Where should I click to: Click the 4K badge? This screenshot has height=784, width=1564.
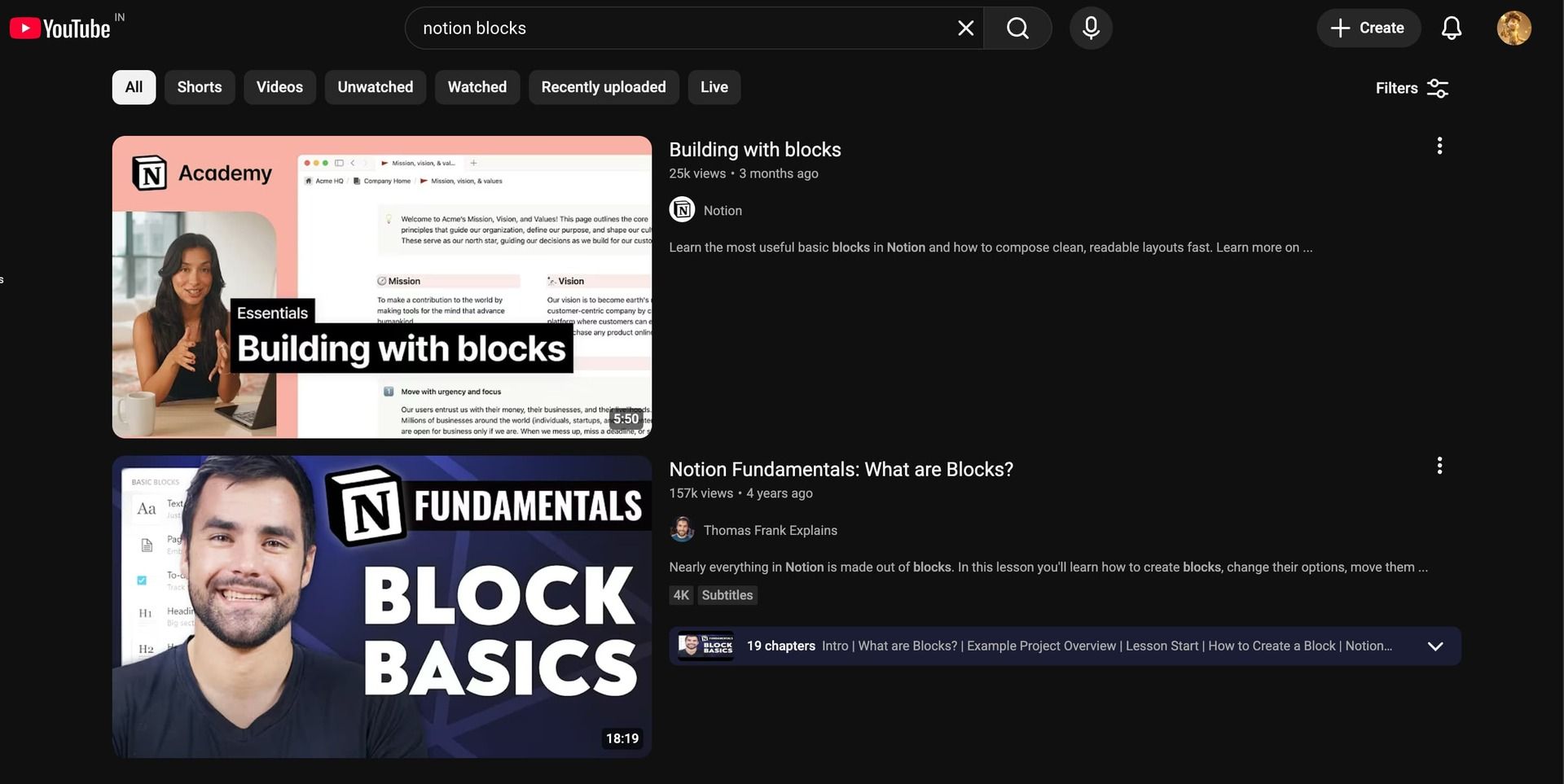[681, 595]
